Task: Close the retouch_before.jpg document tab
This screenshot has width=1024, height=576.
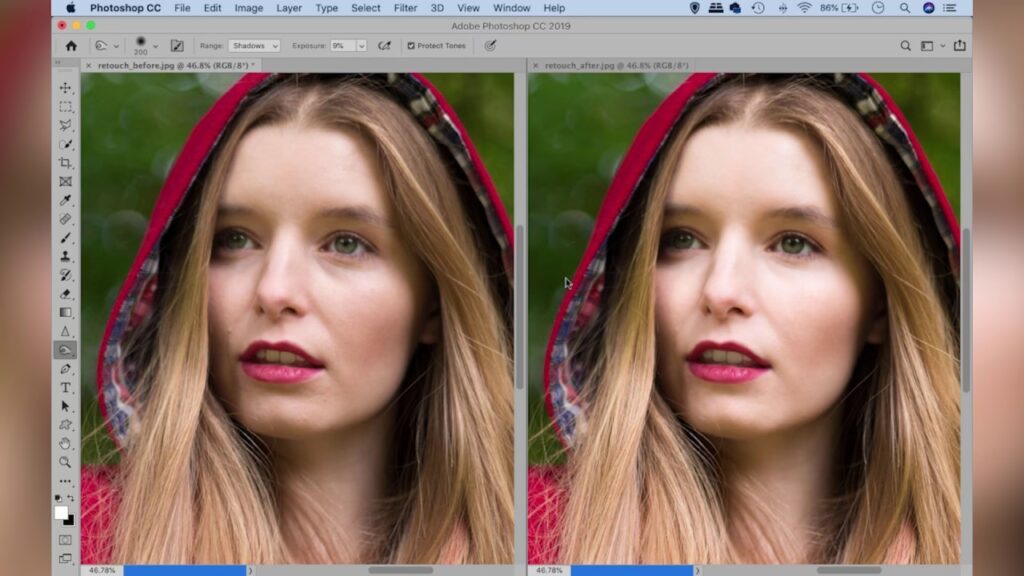Action: coord(88,66)
